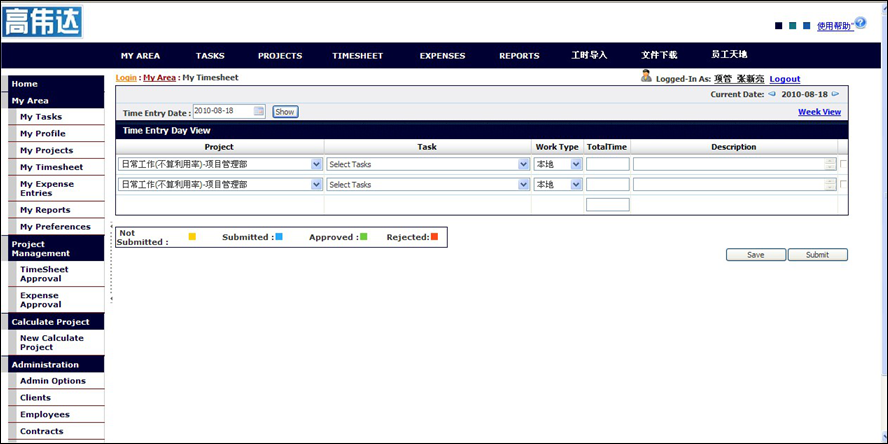Open the REPORTS menu in top navigation
The width and height of the screenshot is (888, 444).
coord(519,56)
